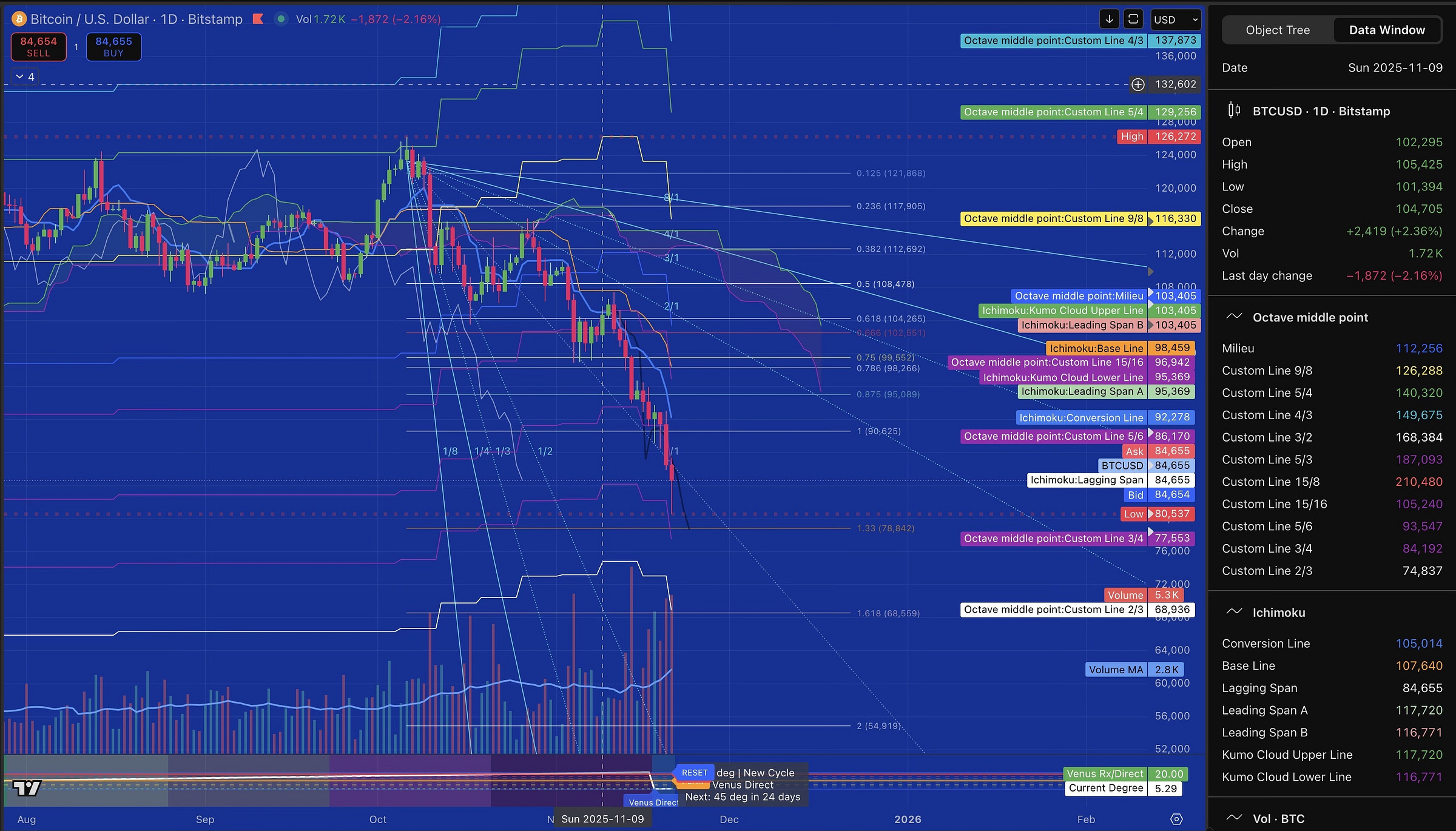Switch to the Object Tree tab
Viewport: 1456px width, 831px height.
coord(1278,30)
